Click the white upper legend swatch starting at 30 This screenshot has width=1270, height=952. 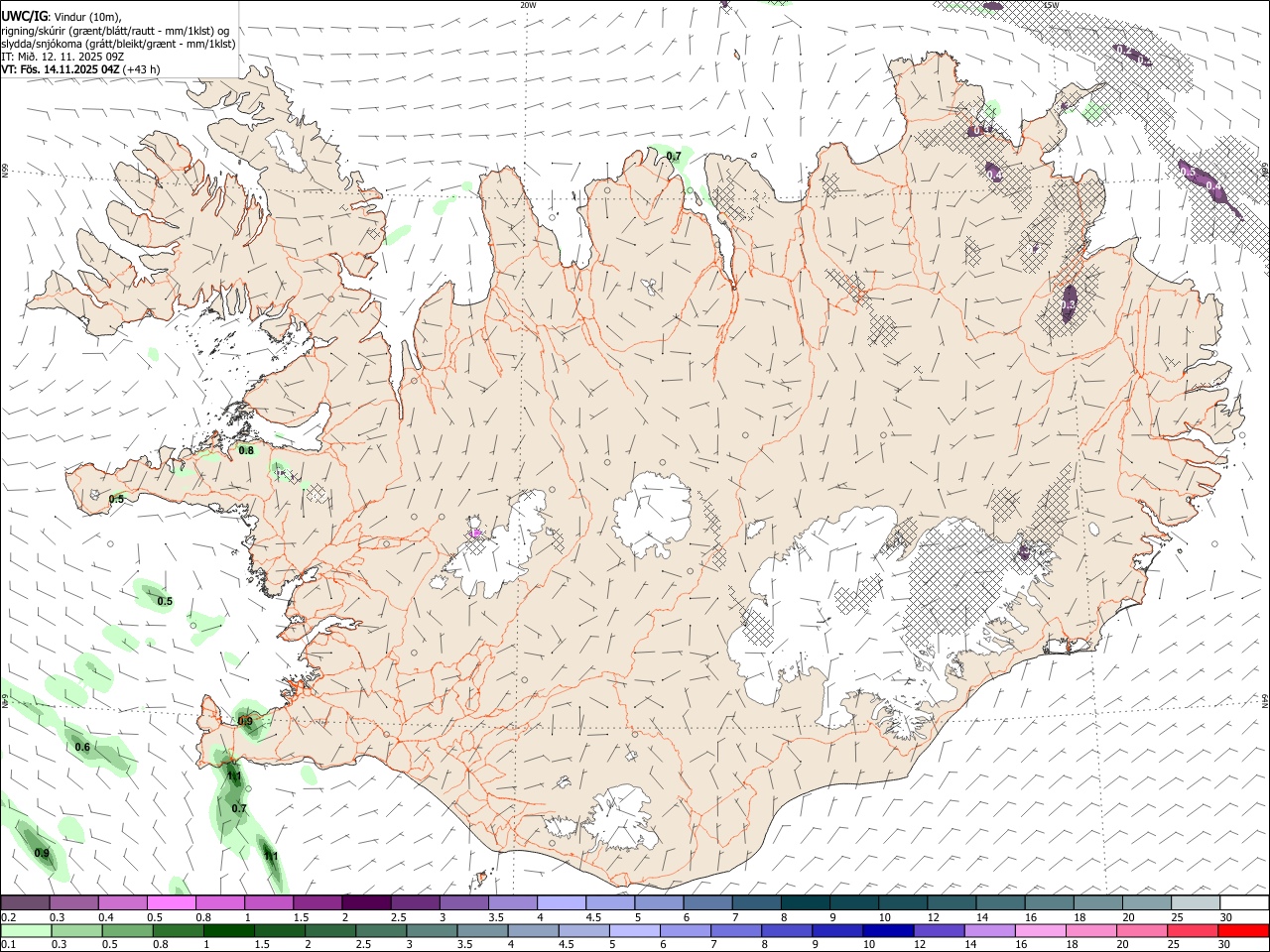pos(1244,902)
